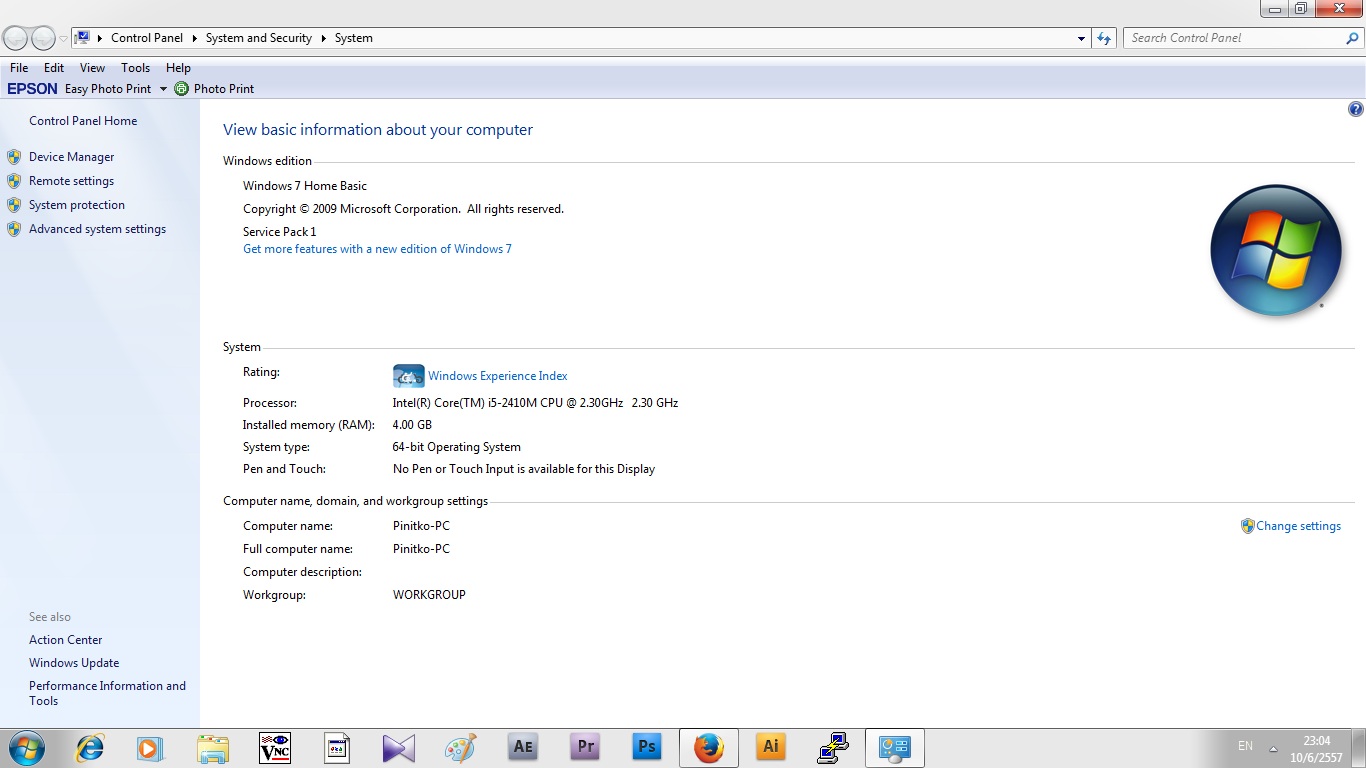Viewport: 1366px width, 768px height.
Task: Expand the arrow after System and Security
Action: point(323,38)
